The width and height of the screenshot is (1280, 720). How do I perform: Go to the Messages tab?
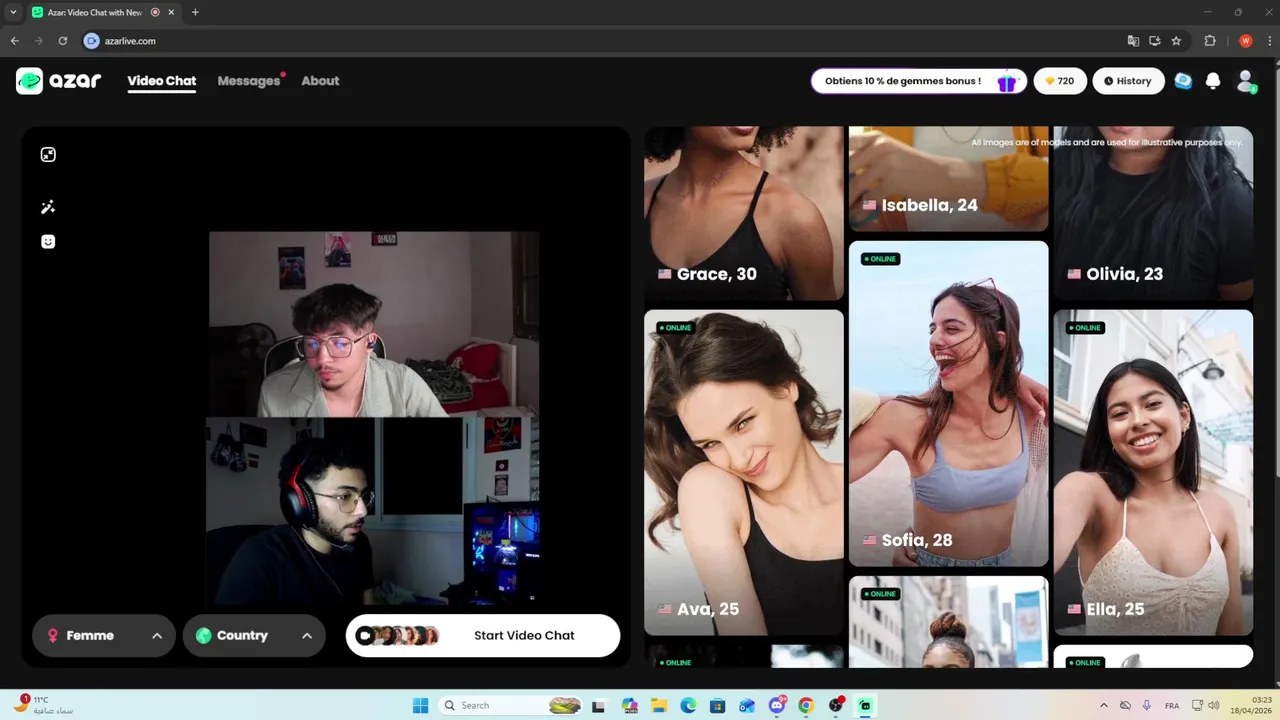(x=249, y=81)
